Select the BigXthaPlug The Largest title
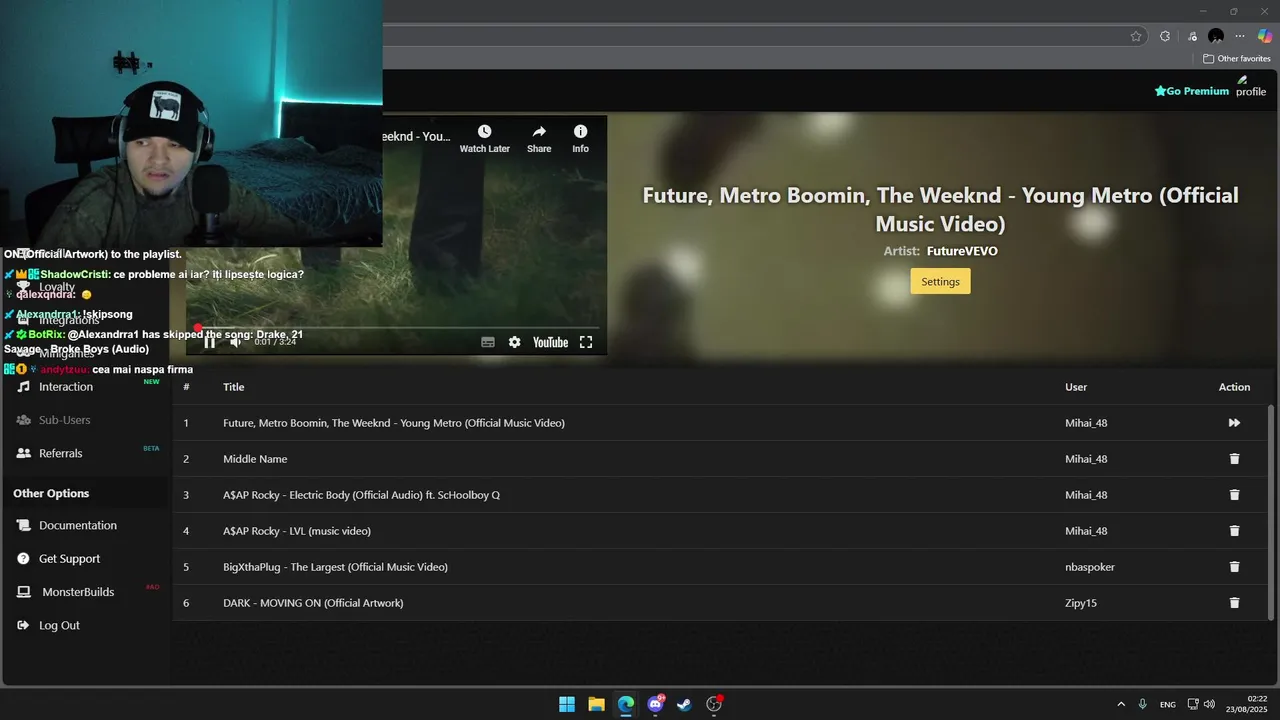The width and height of the screenshot is (1280, 720). pos(335,567)
